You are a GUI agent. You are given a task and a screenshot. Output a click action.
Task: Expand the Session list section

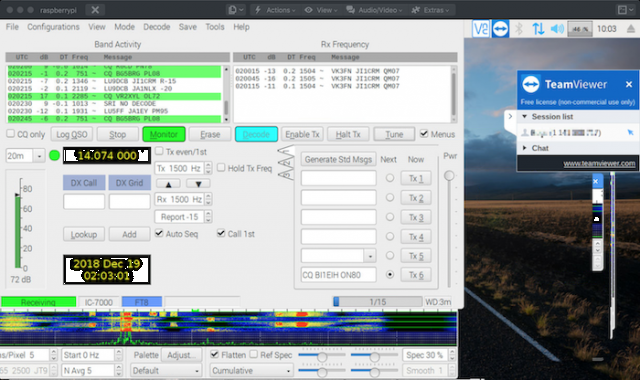click(x=524, y=117)
